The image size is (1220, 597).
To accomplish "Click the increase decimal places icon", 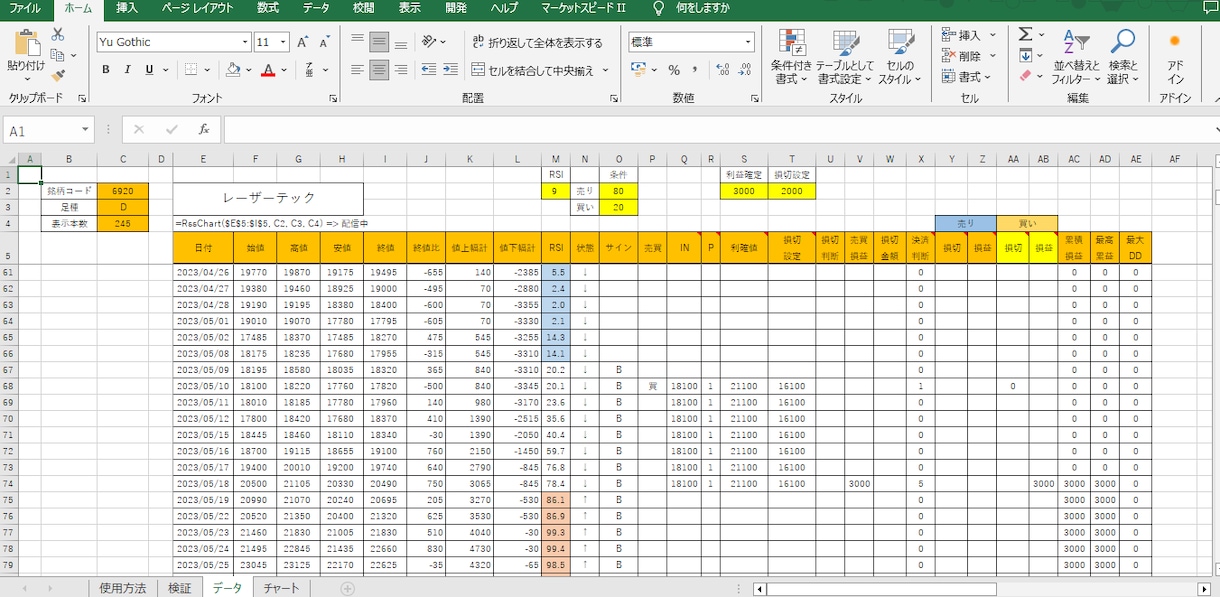I will [720, 70].
